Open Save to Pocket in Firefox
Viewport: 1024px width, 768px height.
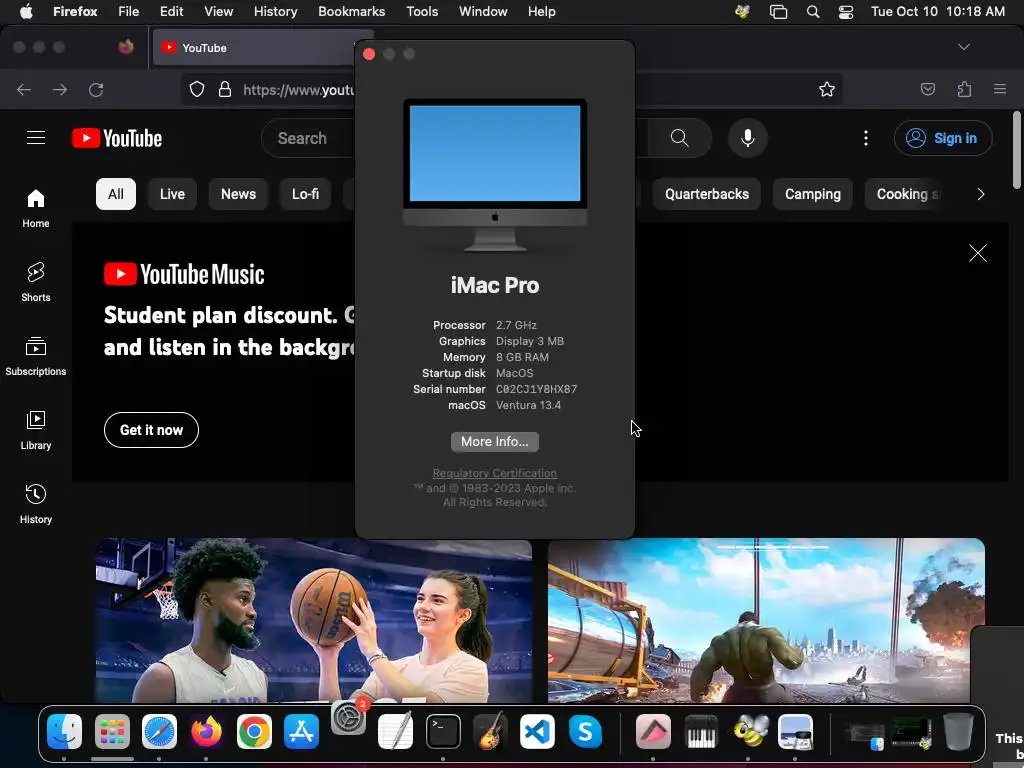pos(928,89)
